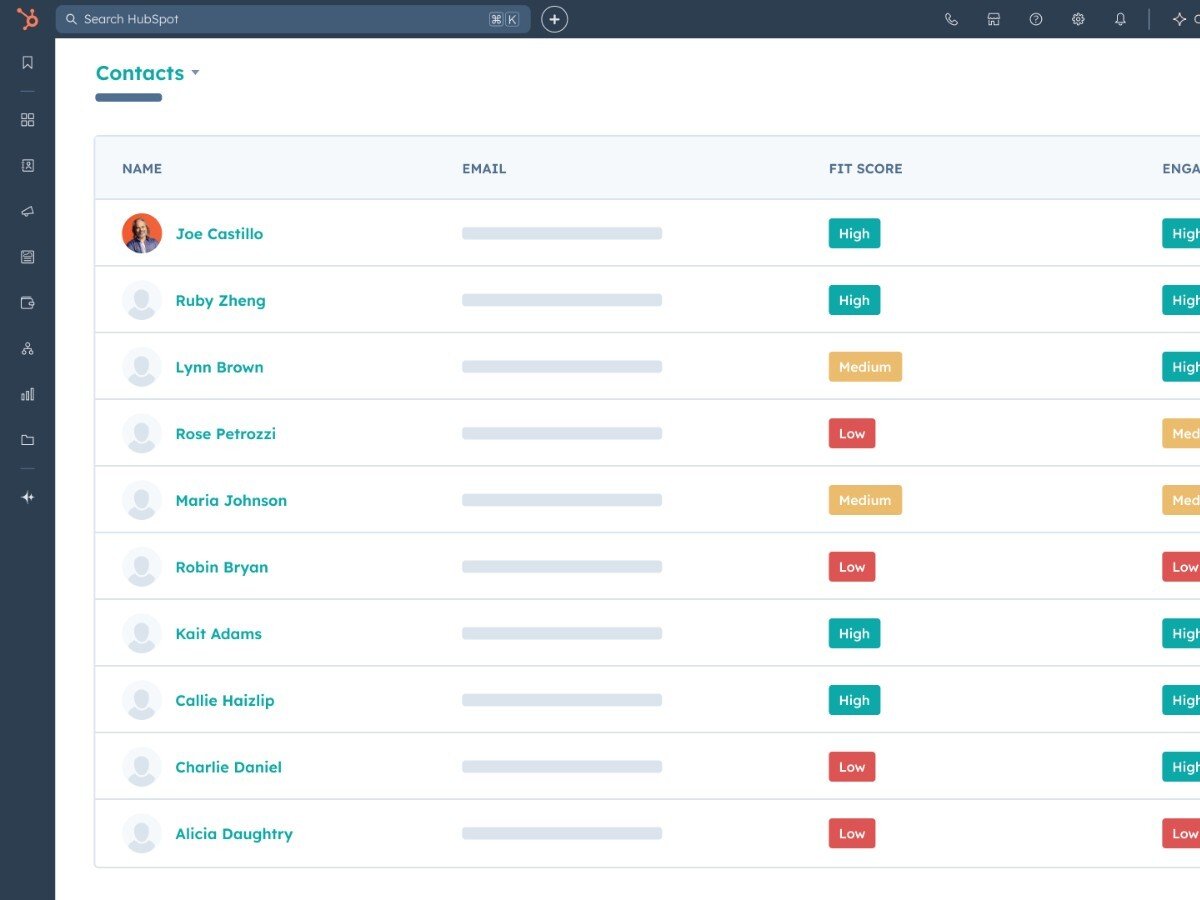
Task: Sort by the Fit Score column header
Action: (x=865, y=169)
